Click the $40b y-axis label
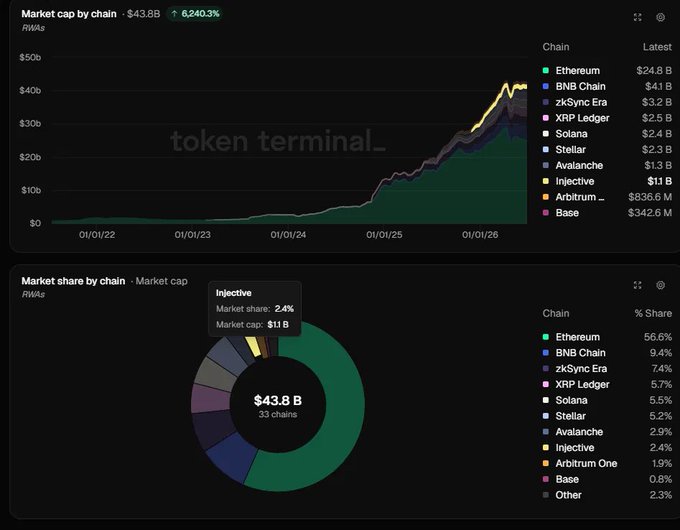The image size is (680, 530). click(x=30, y=90)
